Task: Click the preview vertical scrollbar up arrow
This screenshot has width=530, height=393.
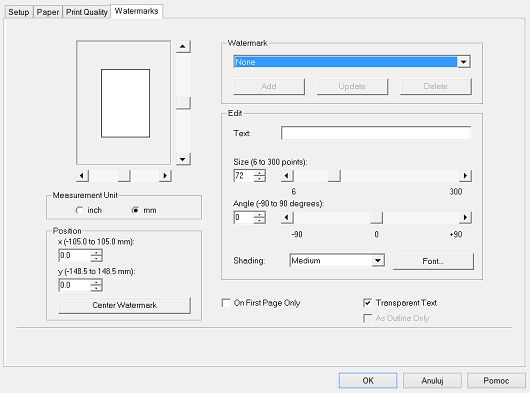Action: (183, 46)
